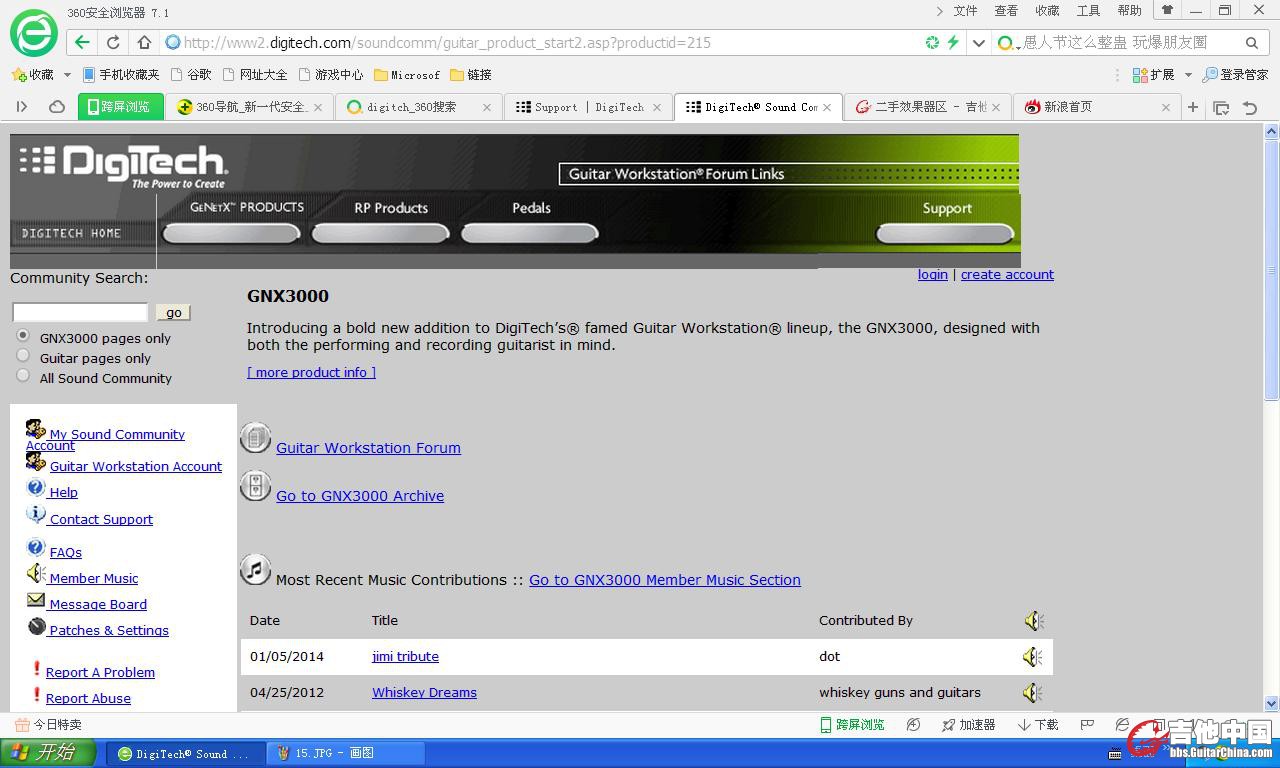Open the 查看 menu
Screen dimensions: 1280x768
click(x=1006, y=11)
